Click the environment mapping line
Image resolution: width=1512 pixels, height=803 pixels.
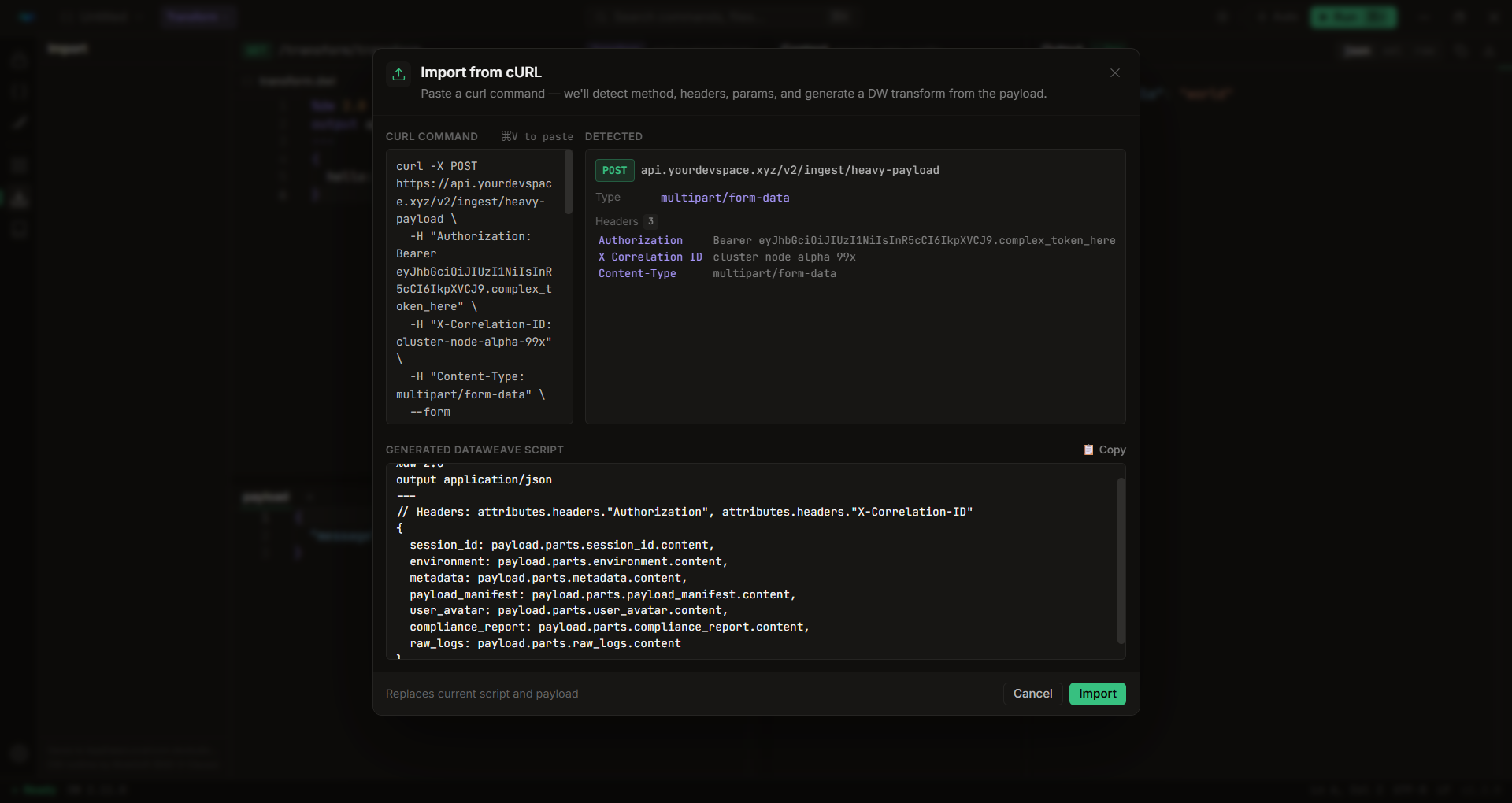[569, 561]
